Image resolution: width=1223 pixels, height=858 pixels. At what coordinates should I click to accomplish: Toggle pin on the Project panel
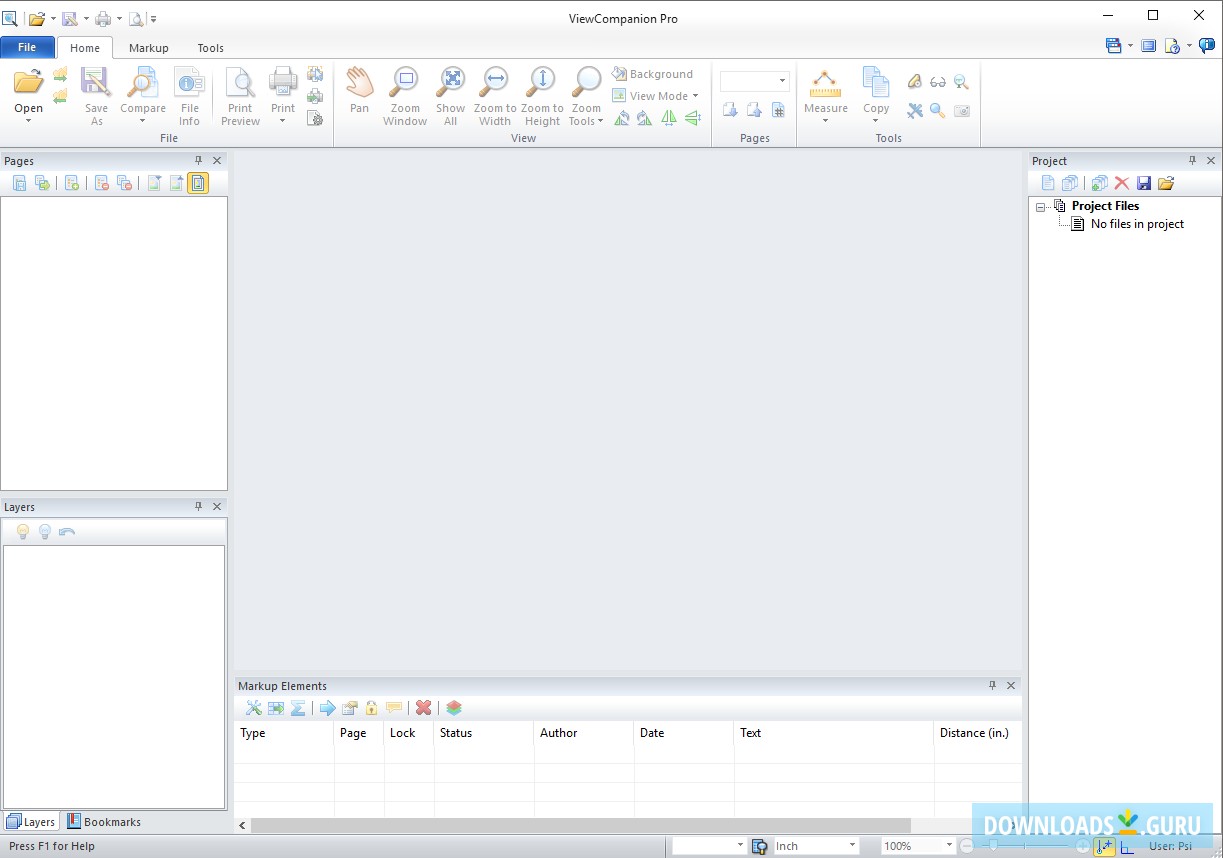1192,160
